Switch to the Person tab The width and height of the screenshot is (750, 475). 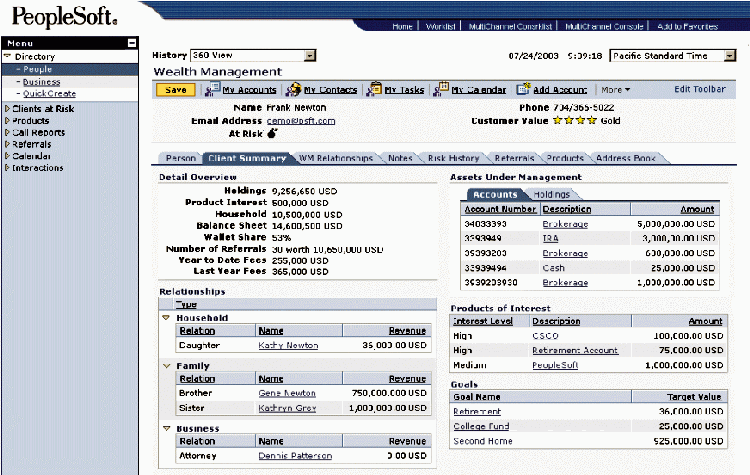[x=181, y=158]
